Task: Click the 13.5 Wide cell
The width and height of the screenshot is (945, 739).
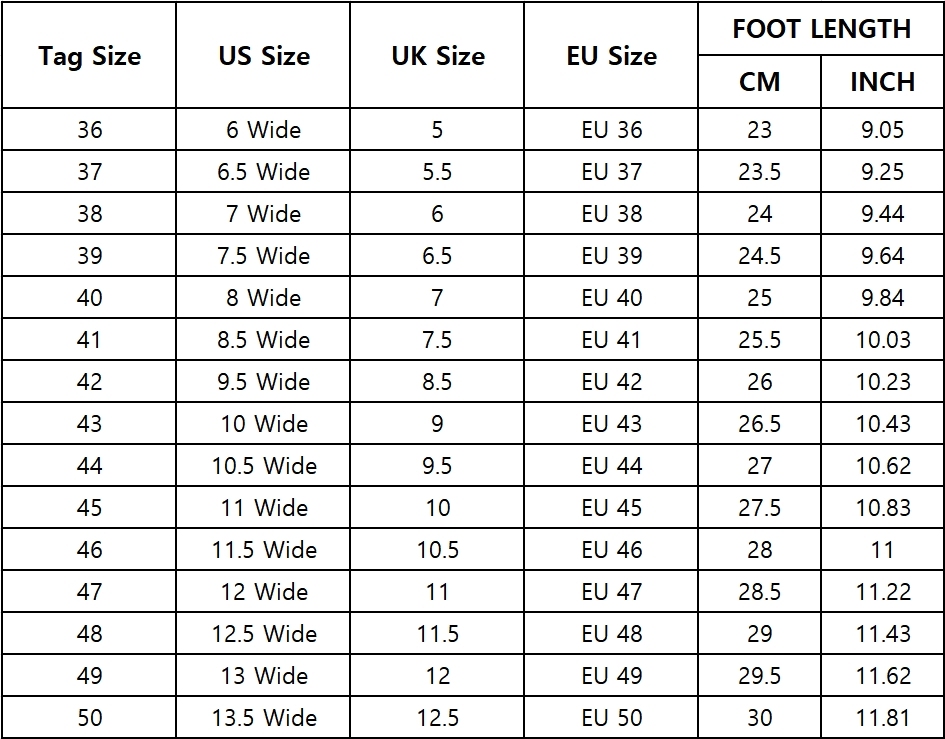Action: click(263, 717)
